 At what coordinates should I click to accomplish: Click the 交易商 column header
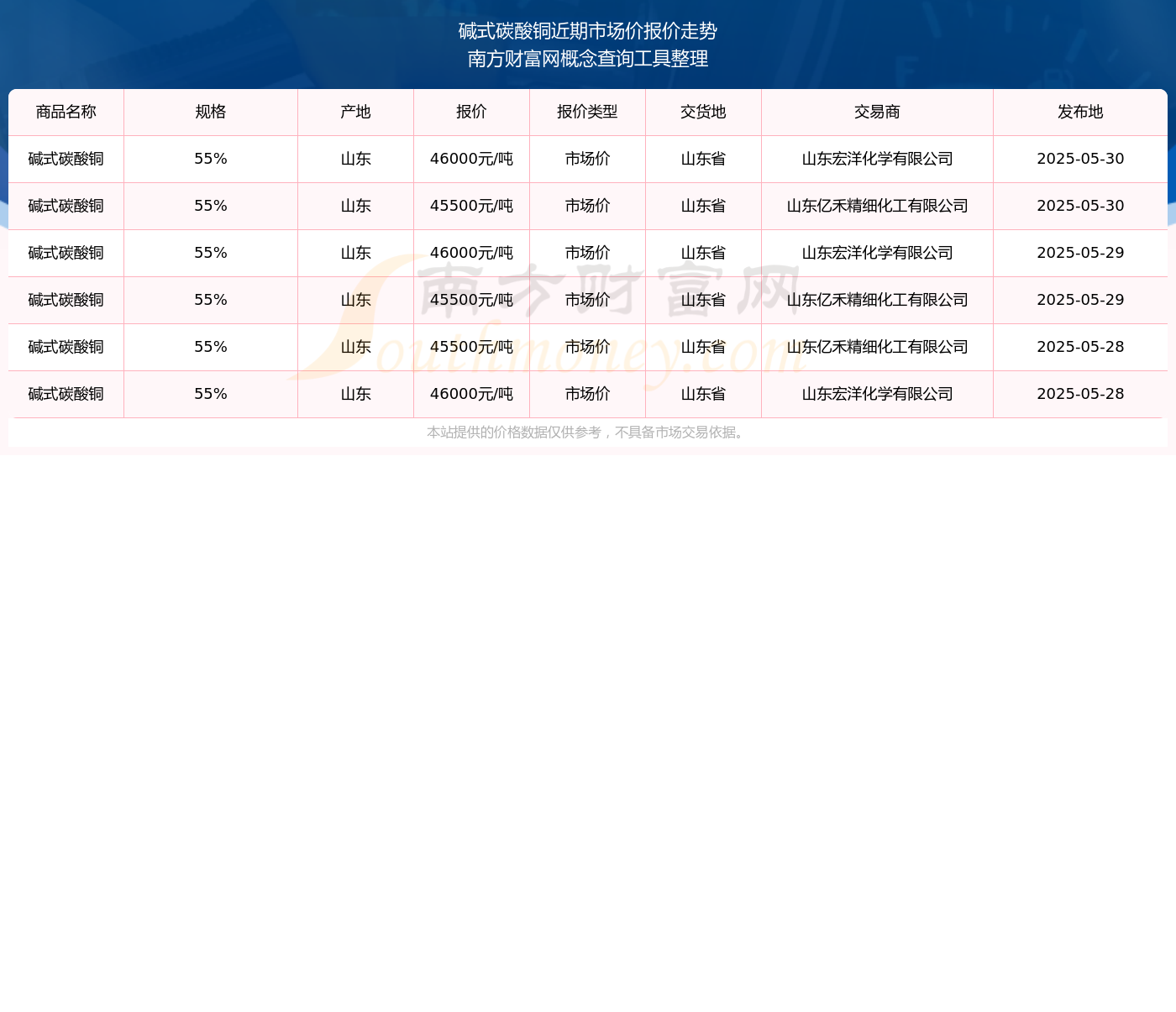(x=878, y=113)
